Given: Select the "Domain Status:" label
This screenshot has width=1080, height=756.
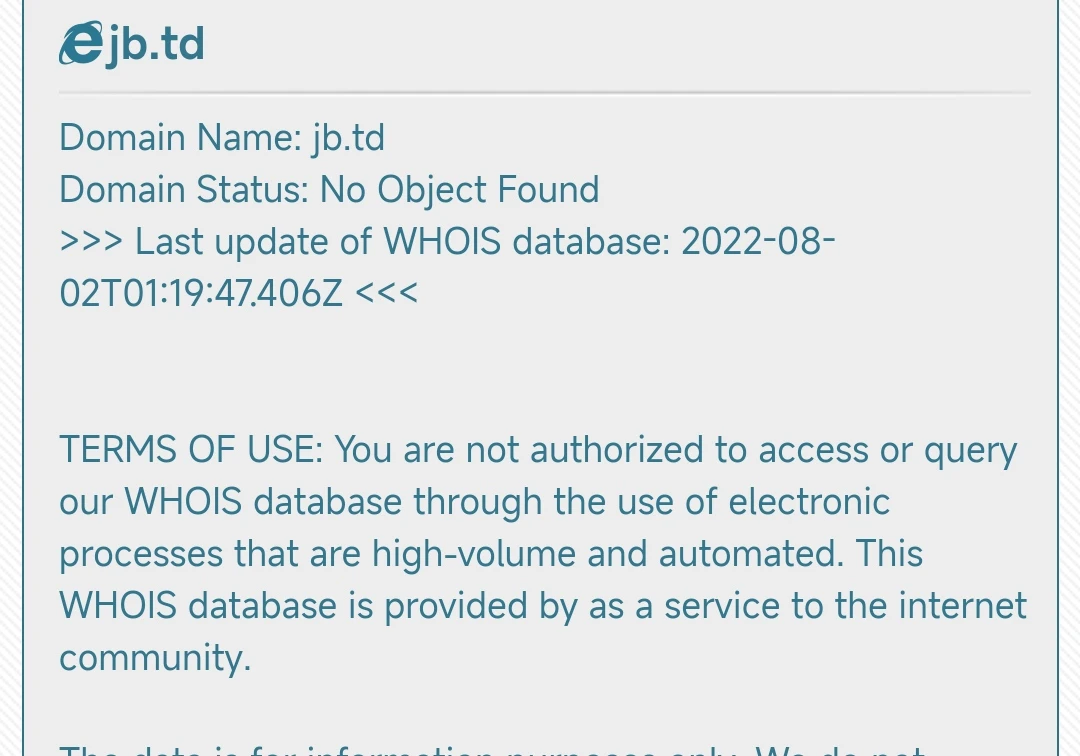Looking at the screenshot, I should [x=184, y=189].
